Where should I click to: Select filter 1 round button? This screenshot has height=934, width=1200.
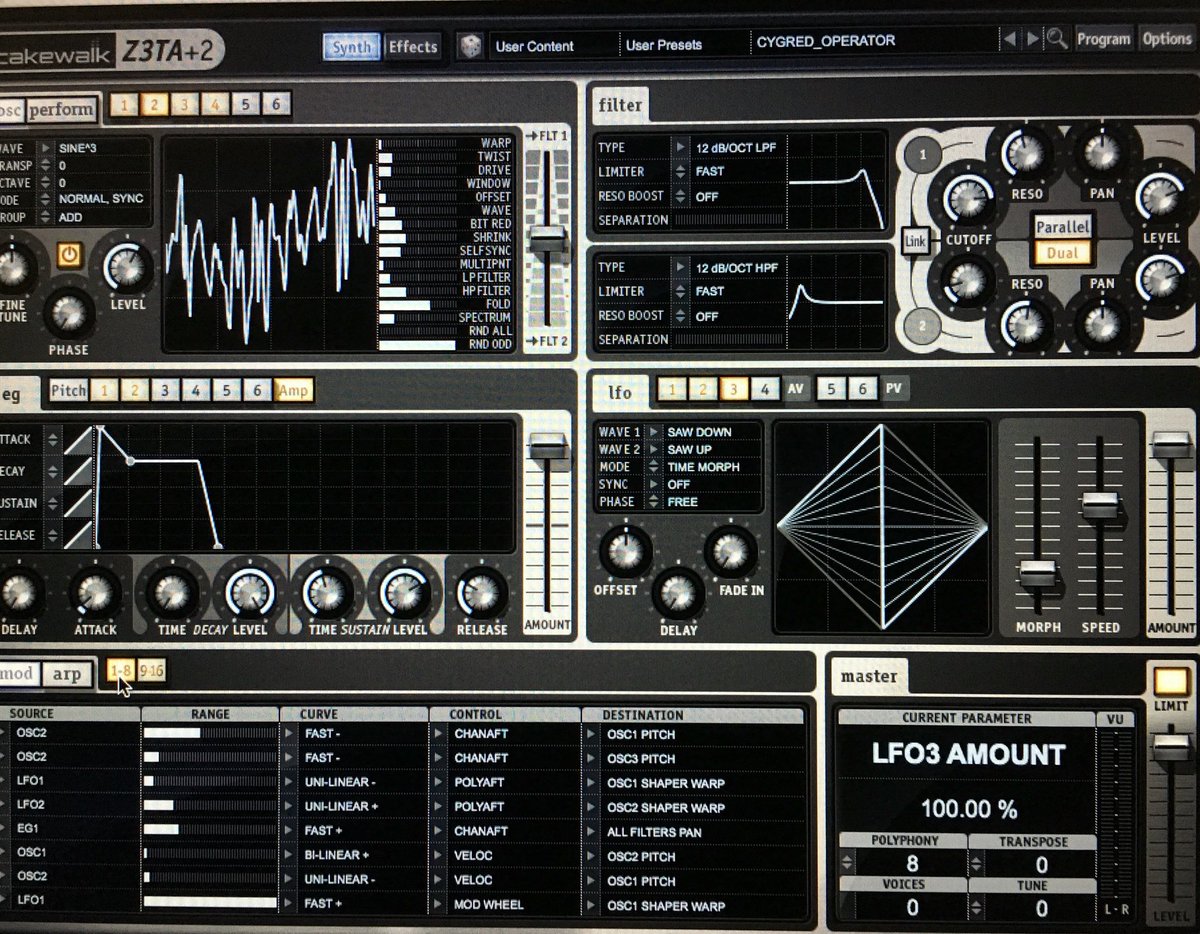pyautogui.click(x=924, y=154)
